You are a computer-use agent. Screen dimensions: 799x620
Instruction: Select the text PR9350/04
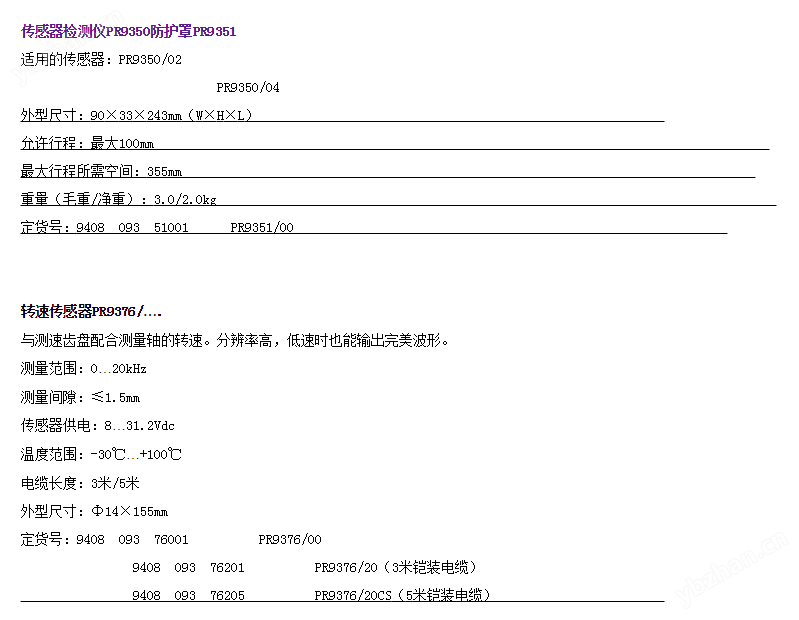248,88
